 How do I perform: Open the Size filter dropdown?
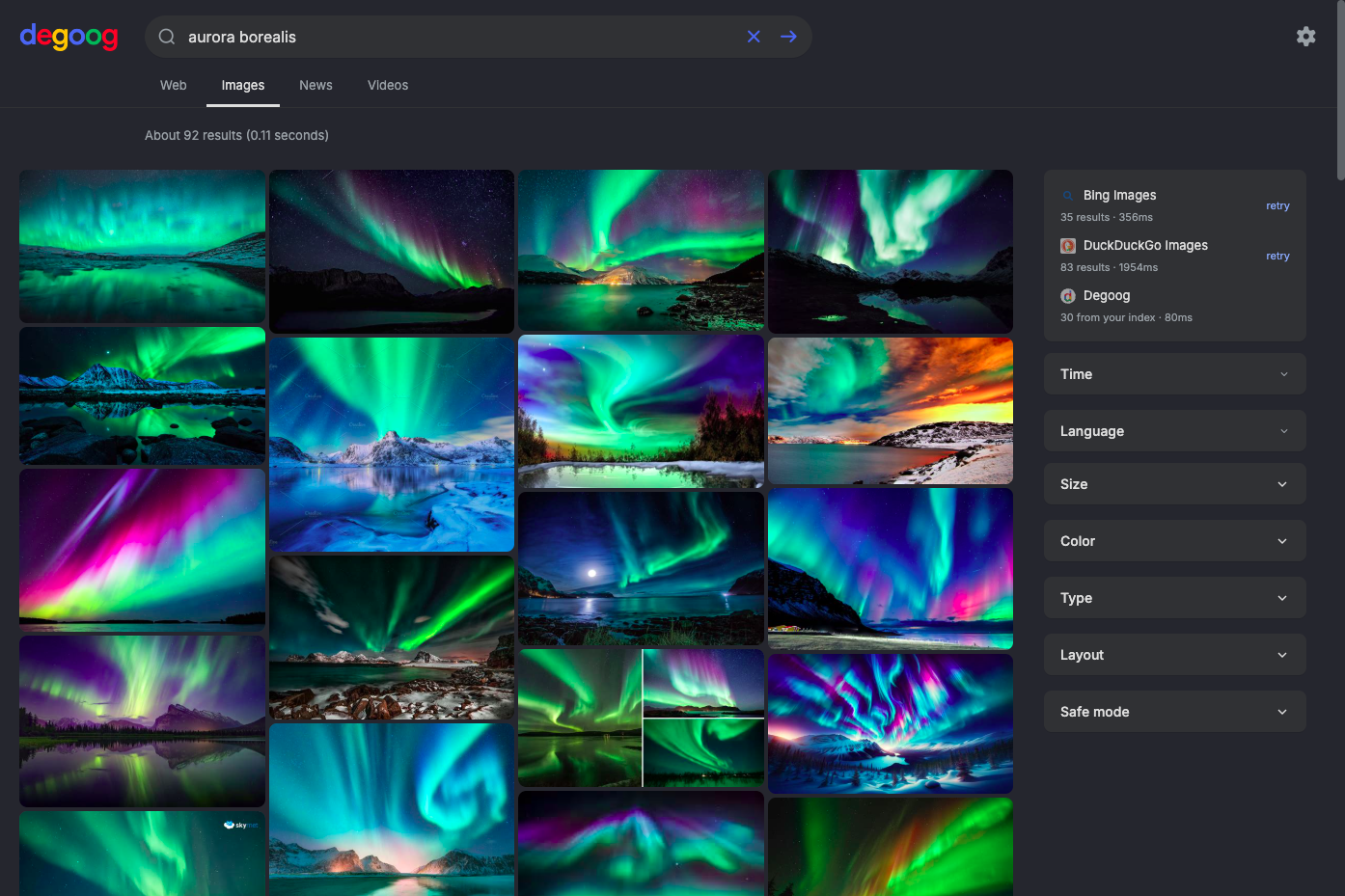tap(1175, 484)
